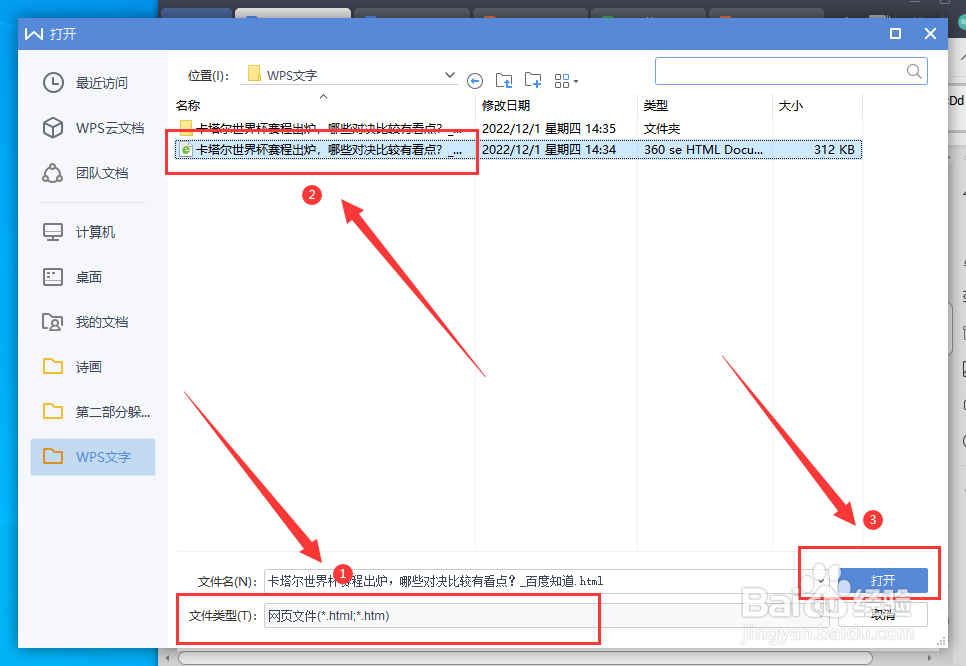Select the 卡塔尔世界杯 folder row

point(518,128)
